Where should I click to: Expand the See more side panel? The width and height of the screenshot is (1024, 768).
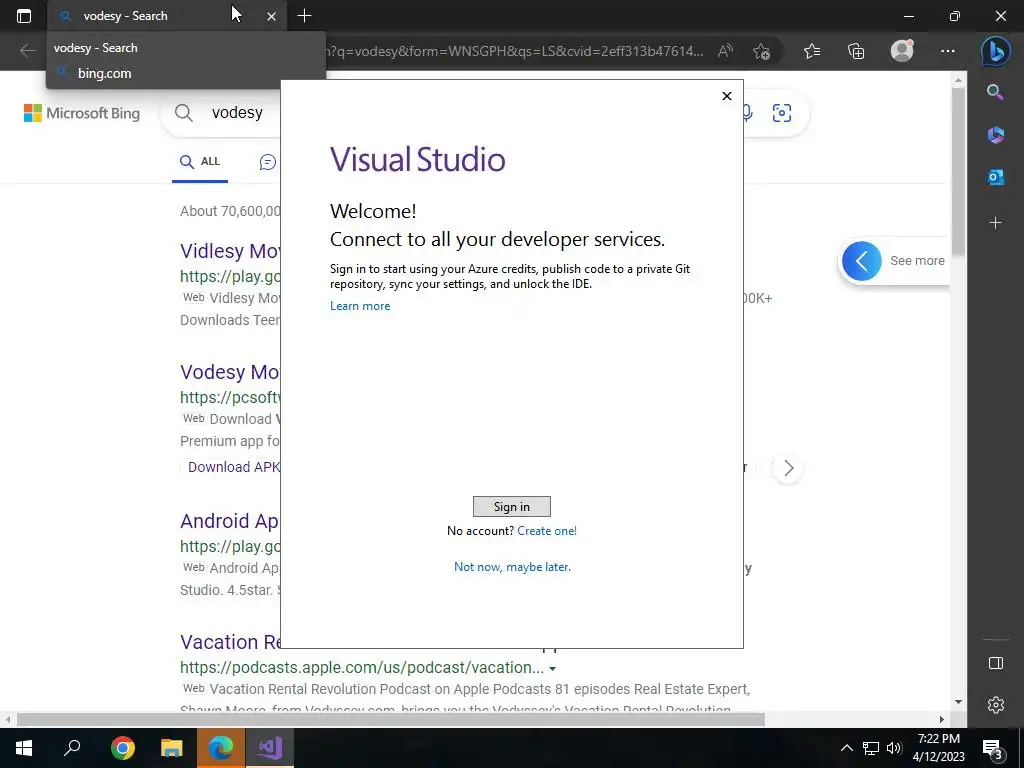894,261
